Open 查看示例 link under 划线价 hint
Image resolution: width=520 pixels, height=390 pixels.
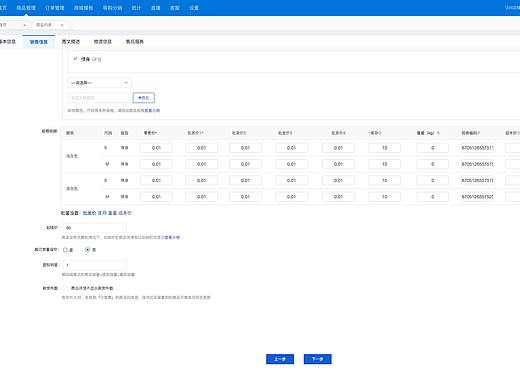(172, 237)
